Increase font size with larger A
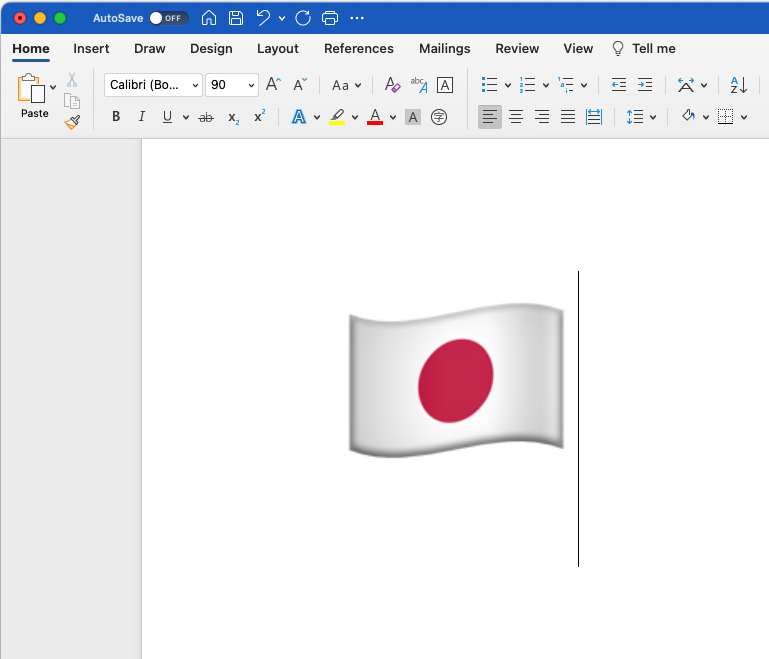The width and height of the screenshot is (769, 659). point(273,84)
